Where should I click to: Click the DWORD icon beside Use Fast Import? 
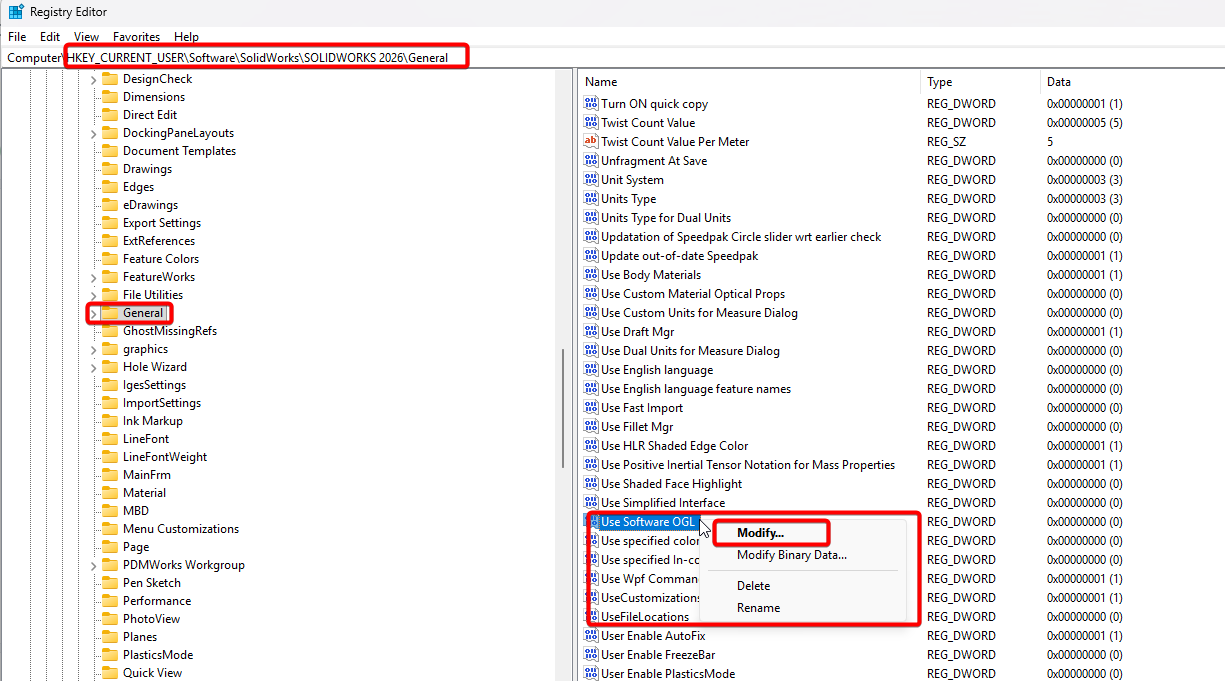[x=590, y=408]
